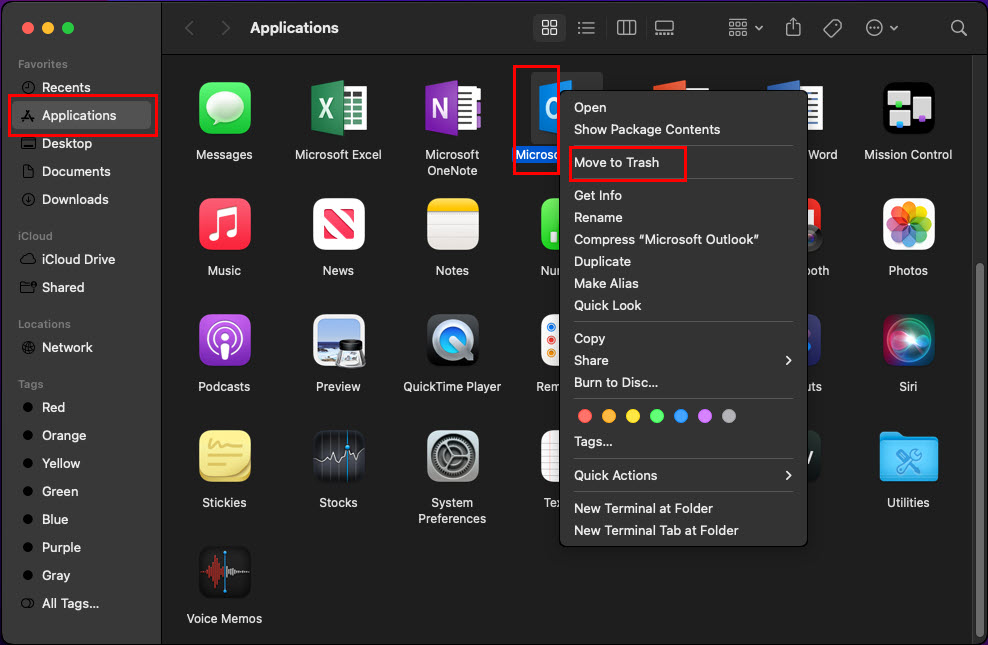988x645 pixels.
Task: Choose New Terminal Tab at Folder
Action: coord(682,530)
